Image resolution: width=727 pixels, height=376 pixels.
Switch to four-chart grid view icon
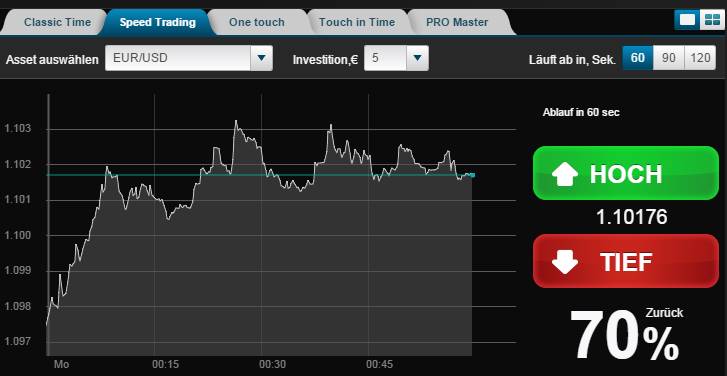(712, 19)
